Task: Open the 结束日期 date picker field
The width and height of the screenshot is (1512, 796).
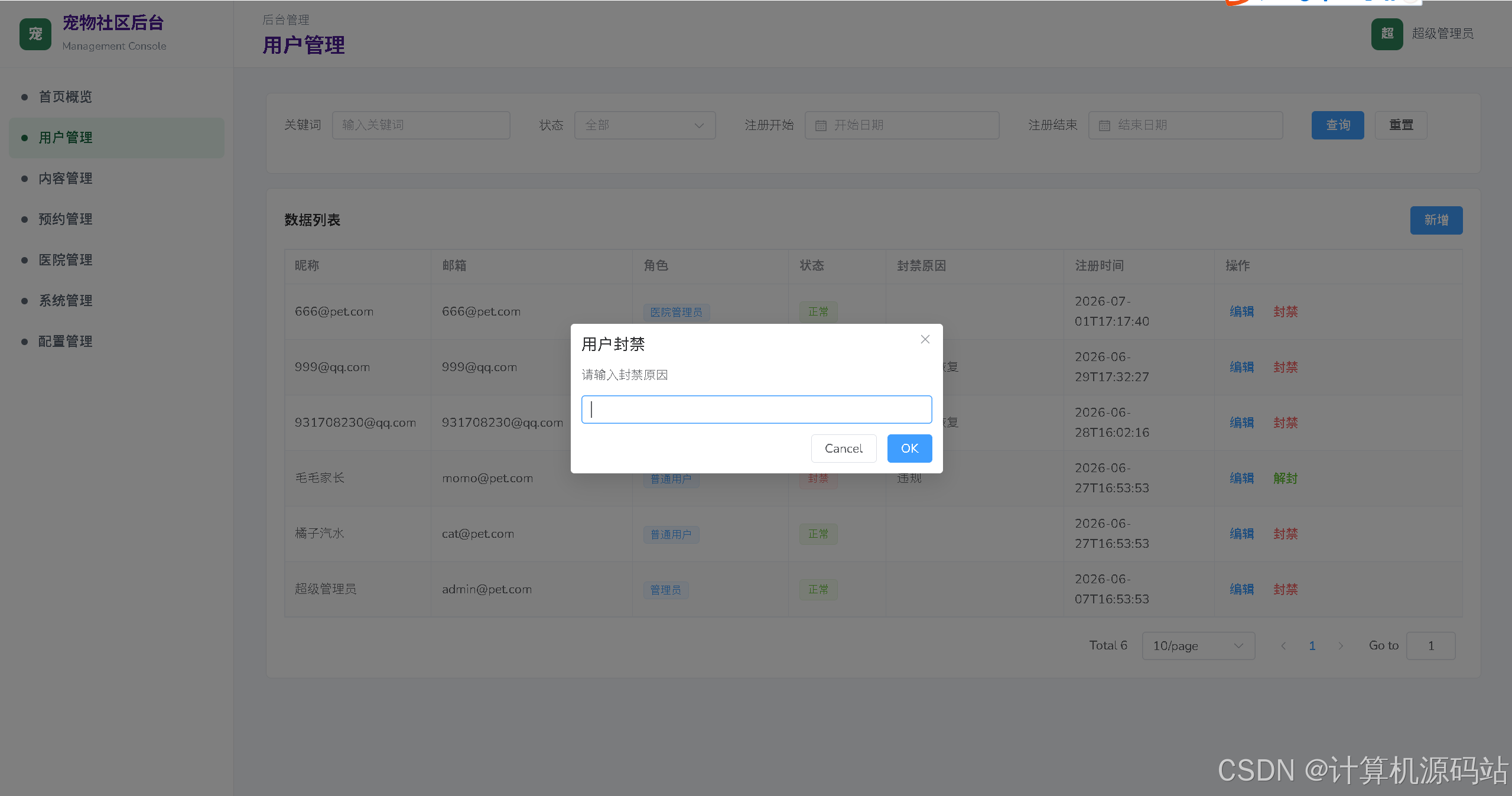Action: point(1185,125)
